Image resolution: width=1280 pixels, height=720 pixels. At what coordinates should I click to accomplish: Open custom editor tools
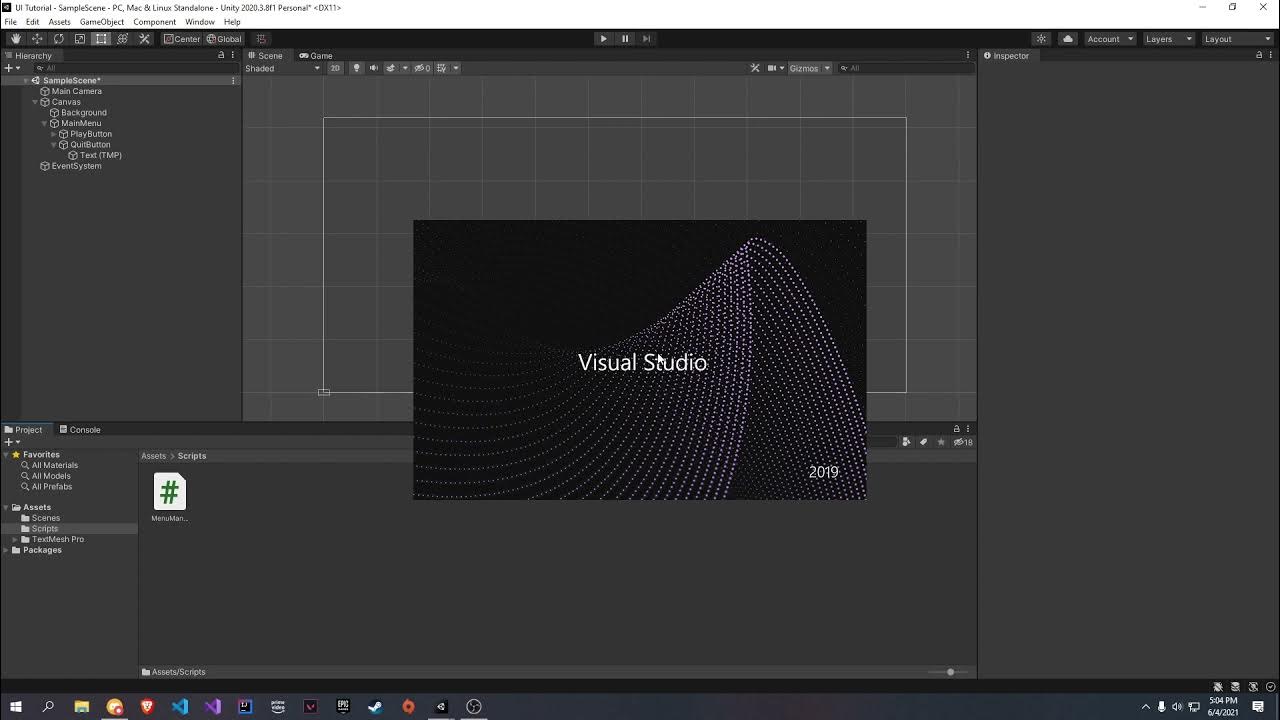(144, 39)
